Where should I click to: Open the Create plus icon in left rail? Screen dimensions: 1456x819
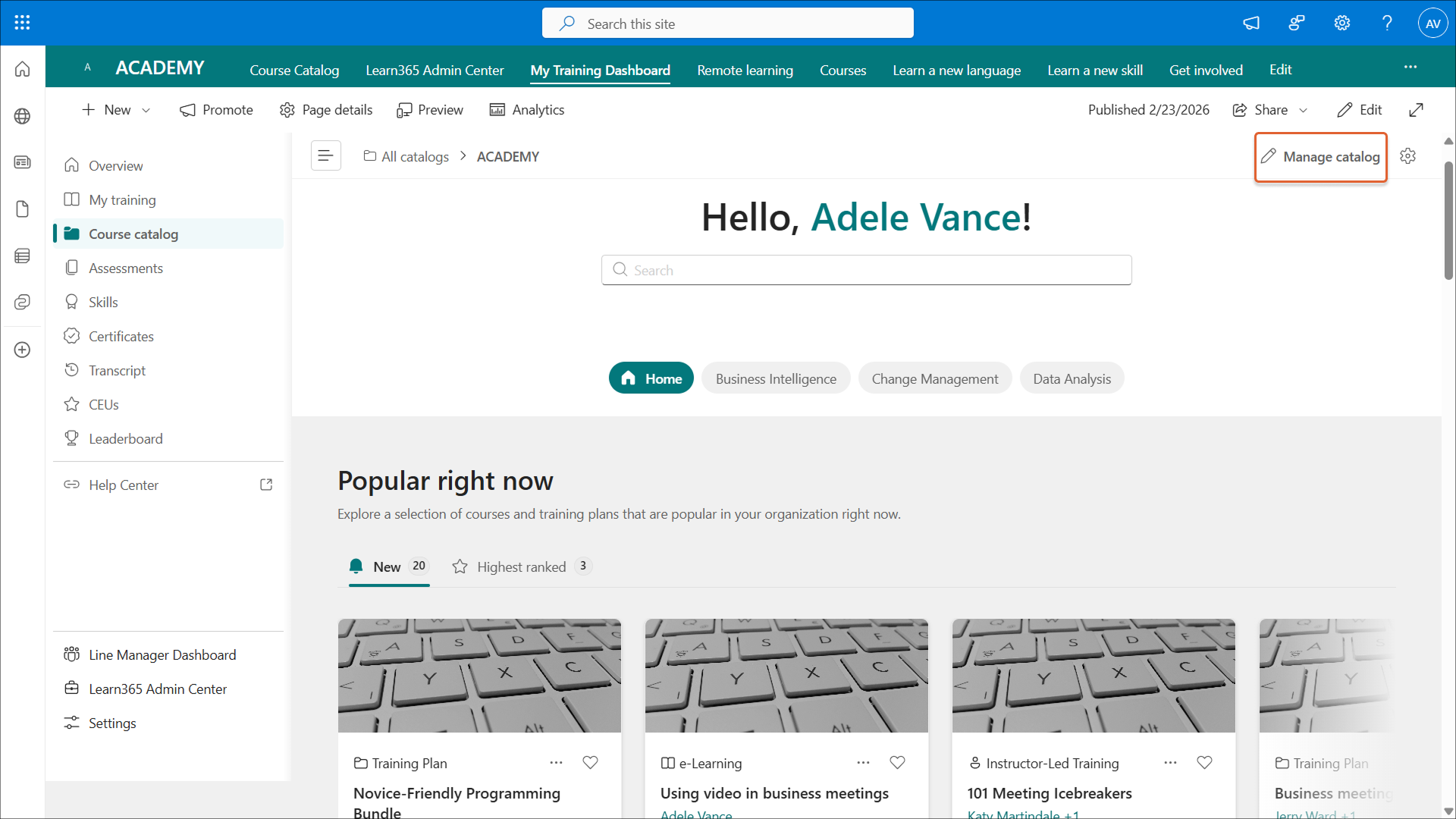pyautogui.click(x=22, y=350)
